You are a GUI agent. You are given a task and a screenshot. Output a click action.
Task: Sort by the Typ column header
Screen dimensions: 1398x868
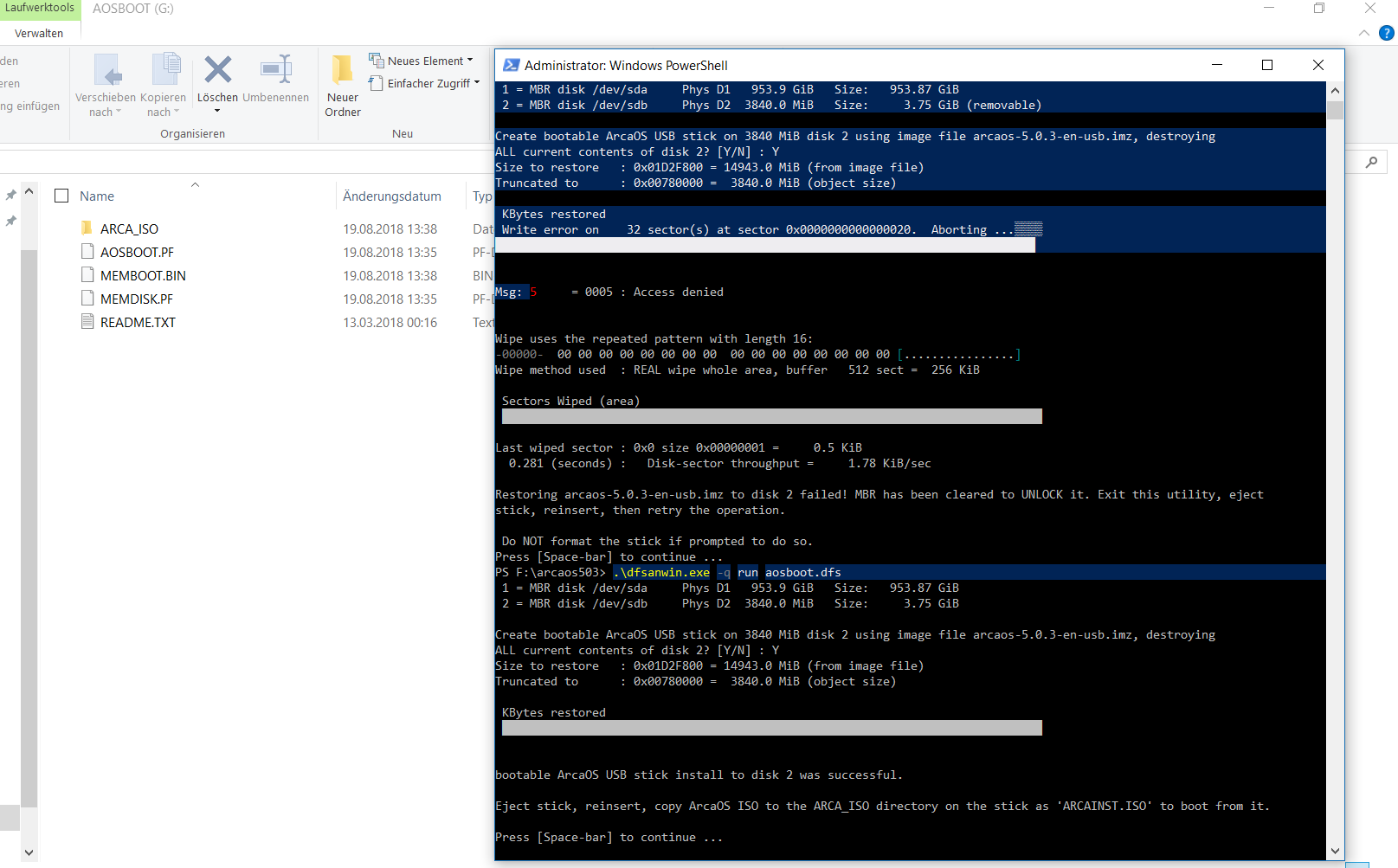[482, 196]
